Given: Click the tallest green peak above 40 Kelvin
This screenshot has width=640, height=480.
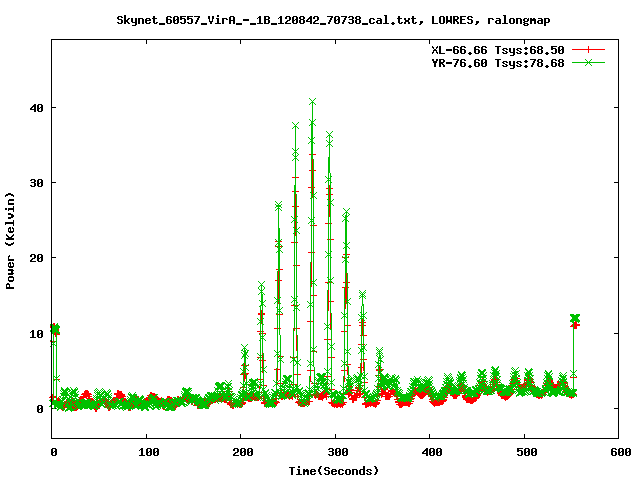Looking at the screenshot, I should tap(313, 101).
